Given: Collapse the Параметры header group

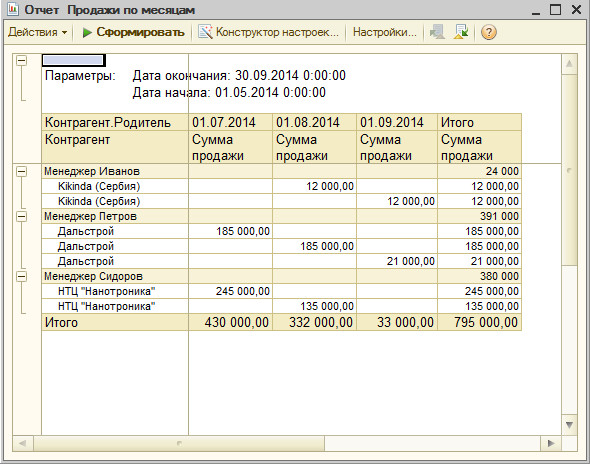Looking at the screenshot, I should pyautogui.click(x=22, y=60).
